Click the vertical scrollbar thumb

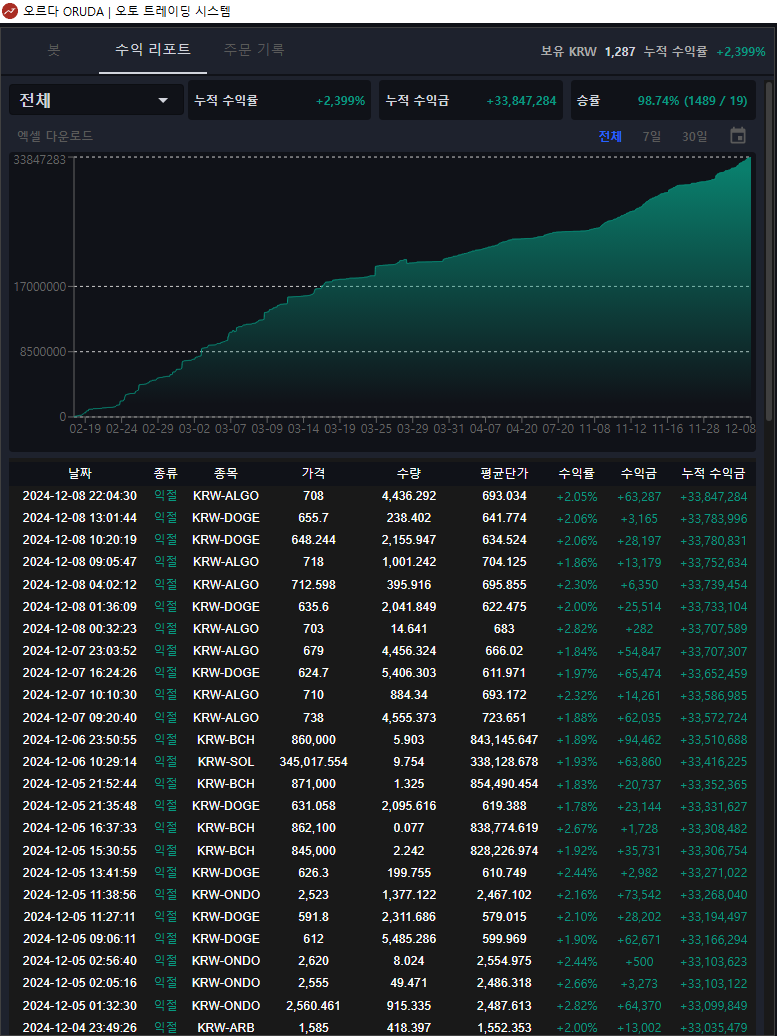[768, 251]
